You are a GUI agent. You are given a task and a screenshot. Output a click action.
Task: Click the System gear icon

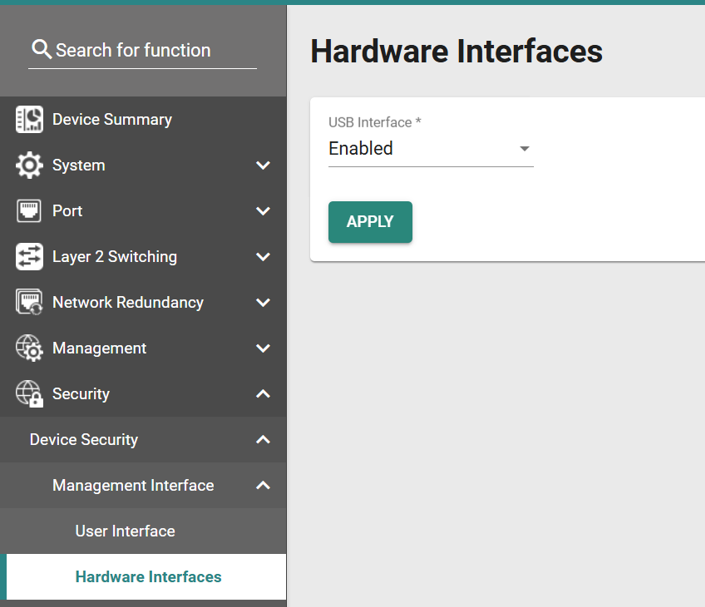click(29, 165)
